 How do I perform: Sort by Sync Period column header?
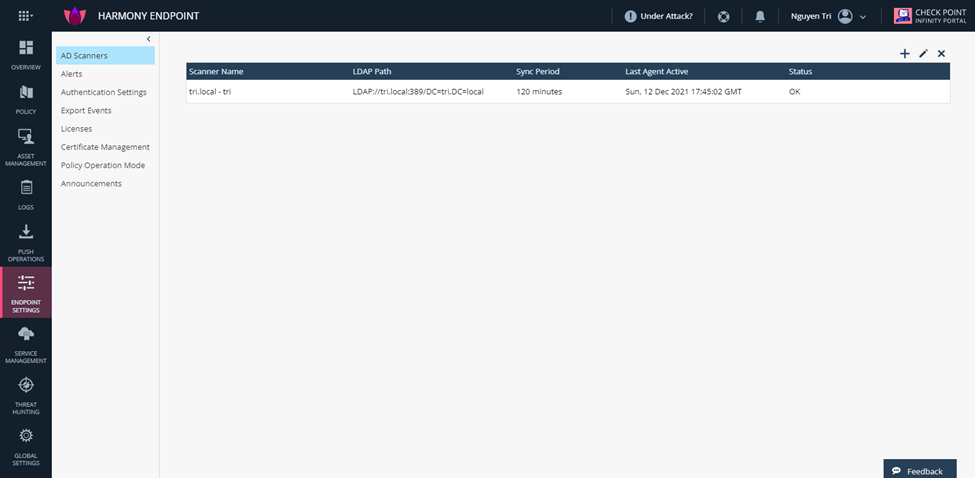pos(538,71)
